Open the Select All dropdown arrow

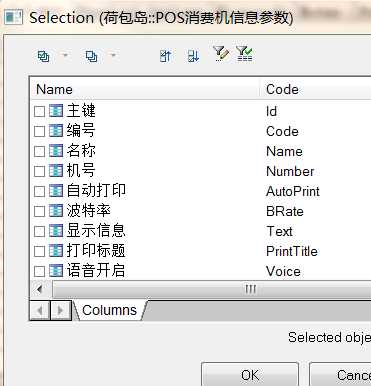[x=65, y=55]
